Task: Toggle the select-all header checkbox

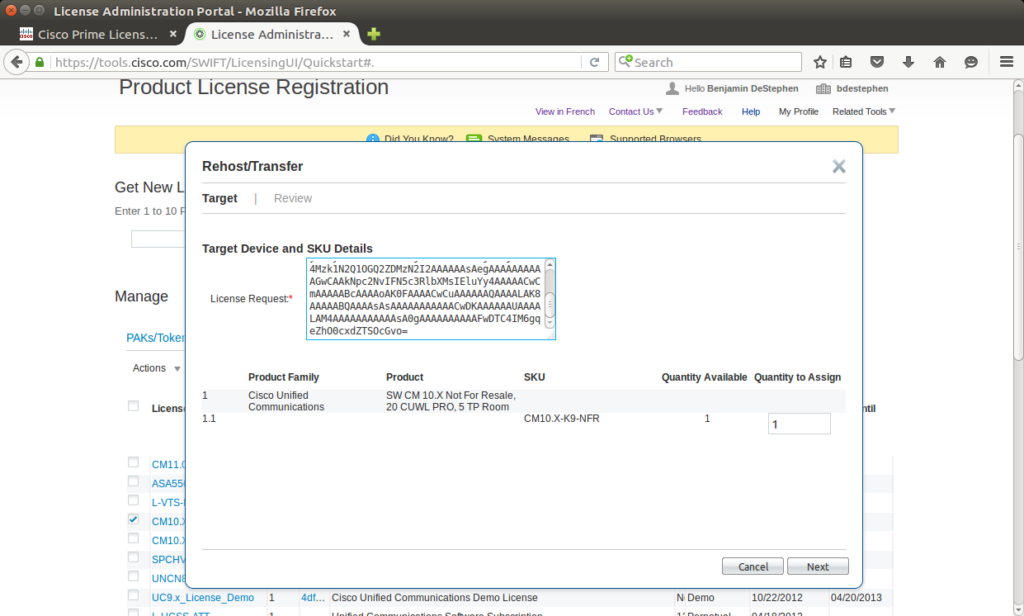Action: [133, 406]
